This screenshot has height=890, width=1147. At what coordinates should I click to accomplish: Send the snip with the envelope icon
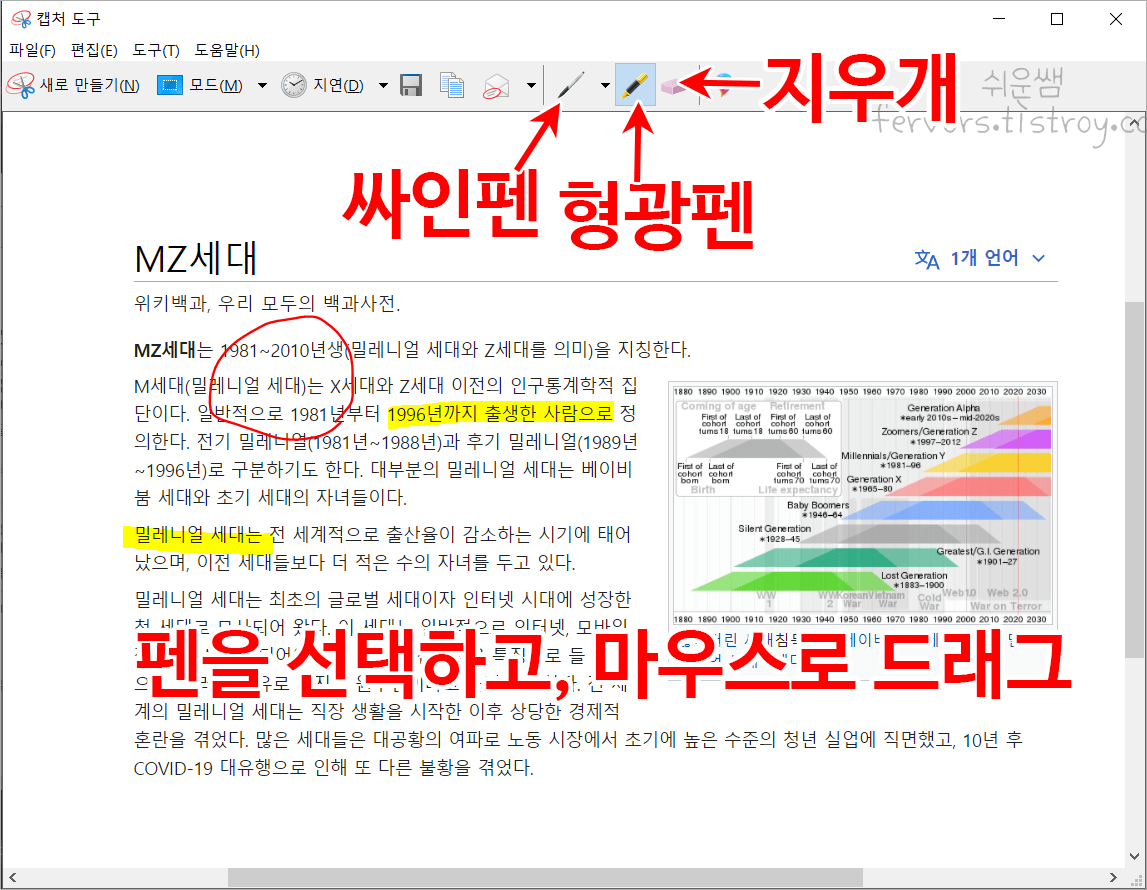(497, 86)
